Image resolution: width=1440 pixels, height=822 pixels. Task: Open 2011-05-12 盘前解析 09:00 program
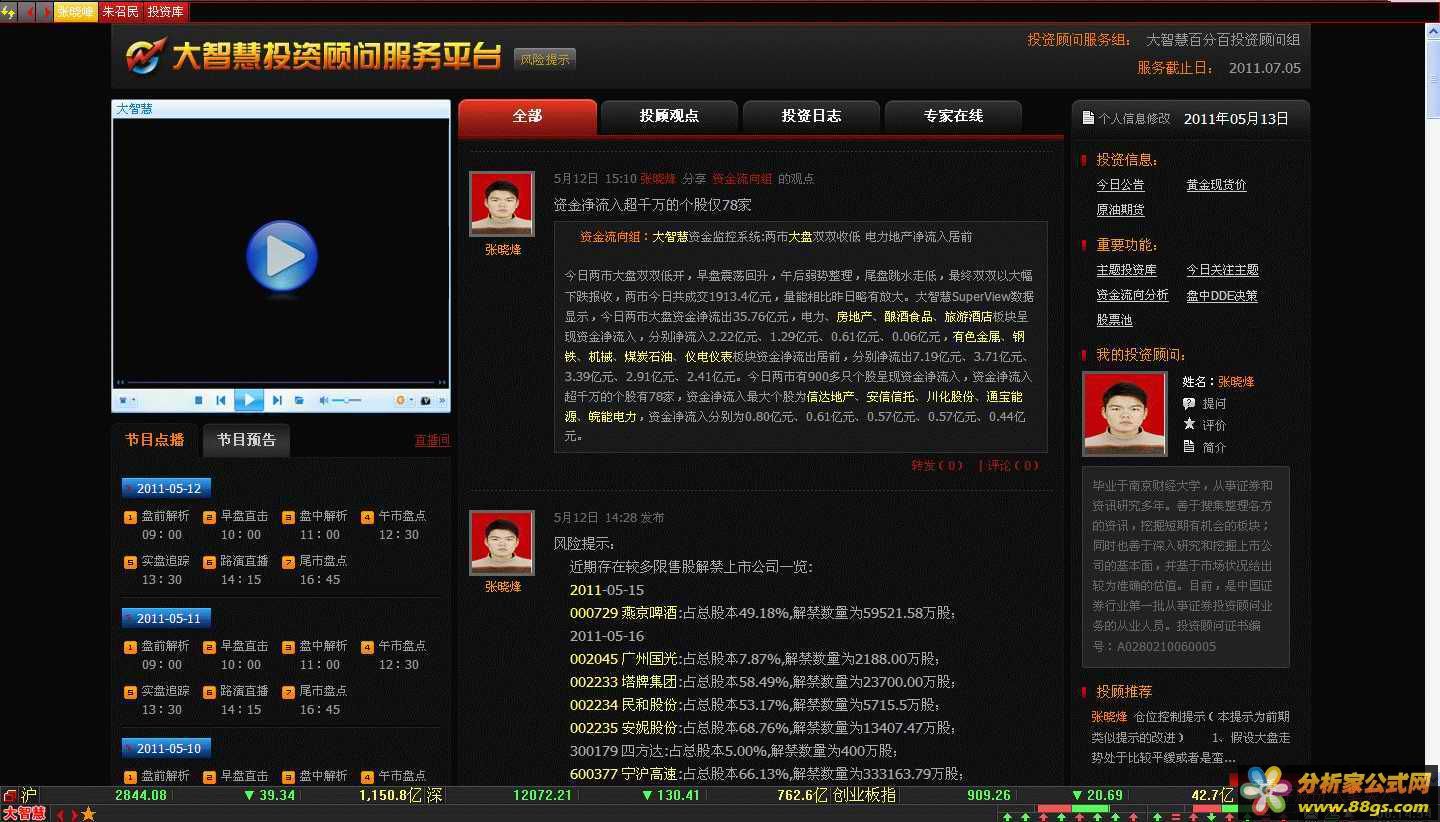pos(157,525)
